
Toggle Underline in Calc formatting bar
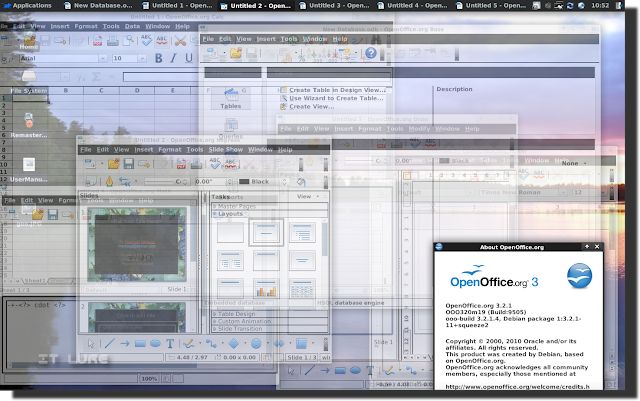189,58
